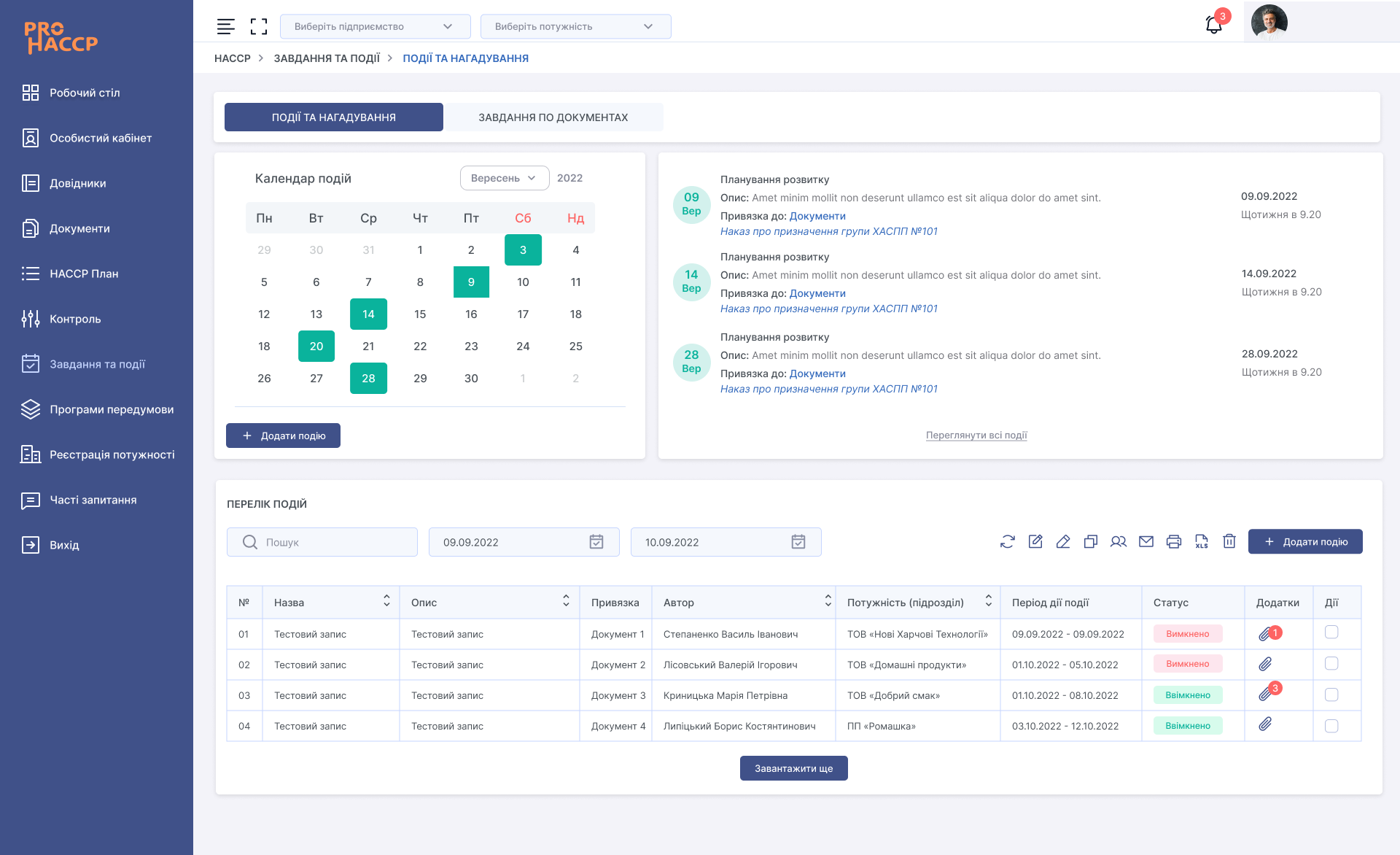Click the refresh icon in events toolbar

[1008, 541]
